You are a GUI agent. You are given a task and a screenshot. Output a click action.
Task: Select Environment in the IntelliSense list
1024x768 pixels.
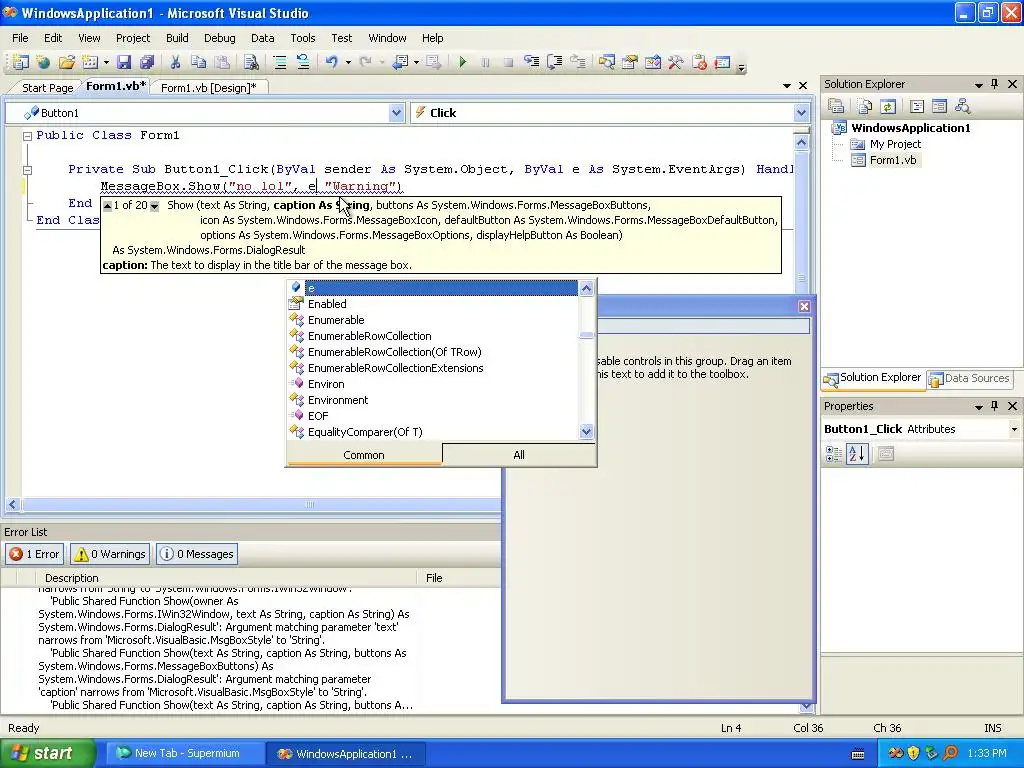coord(433,400)
